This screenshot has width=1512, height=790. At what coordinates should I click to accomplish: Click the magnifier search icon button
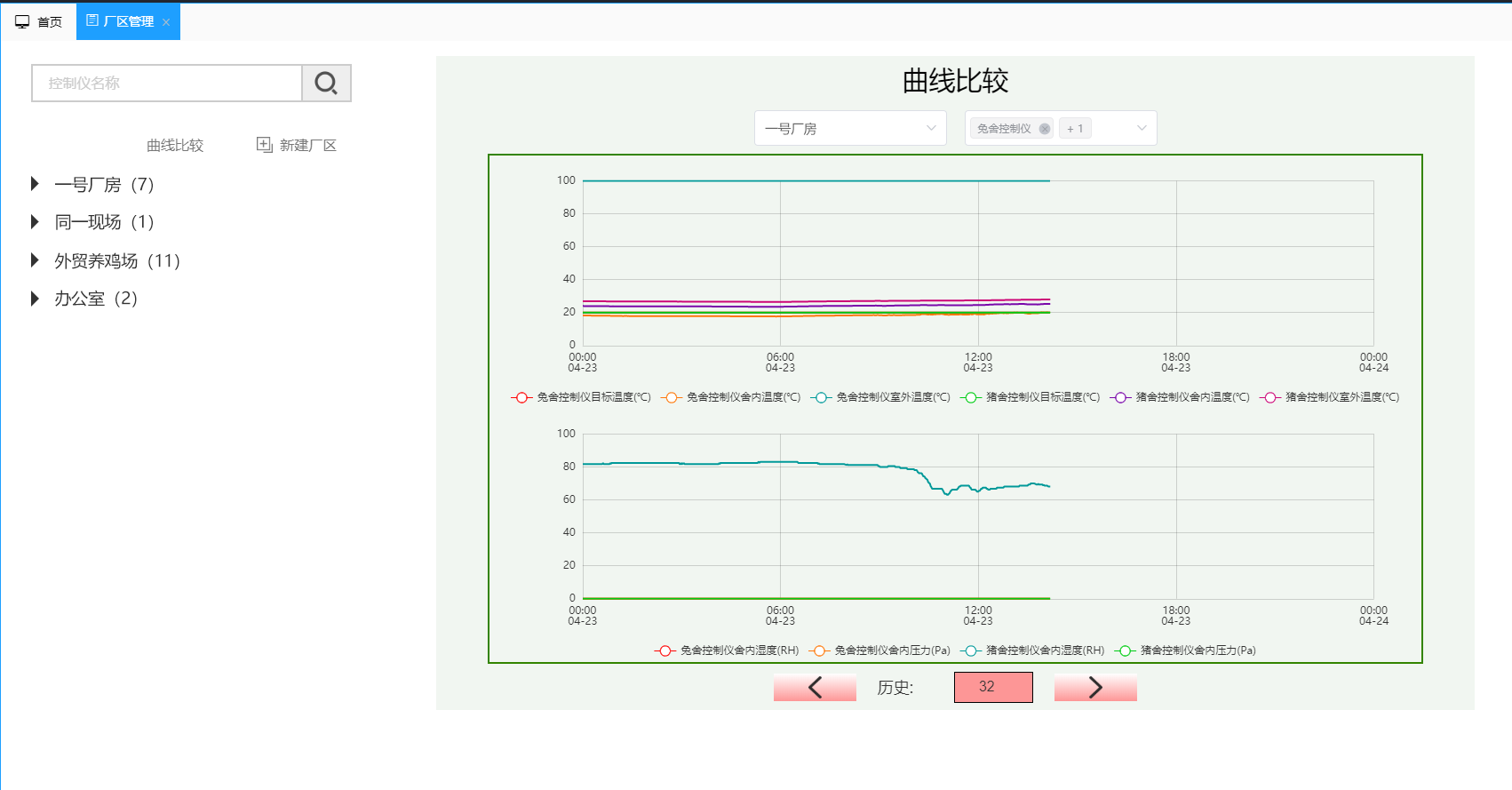326,84
